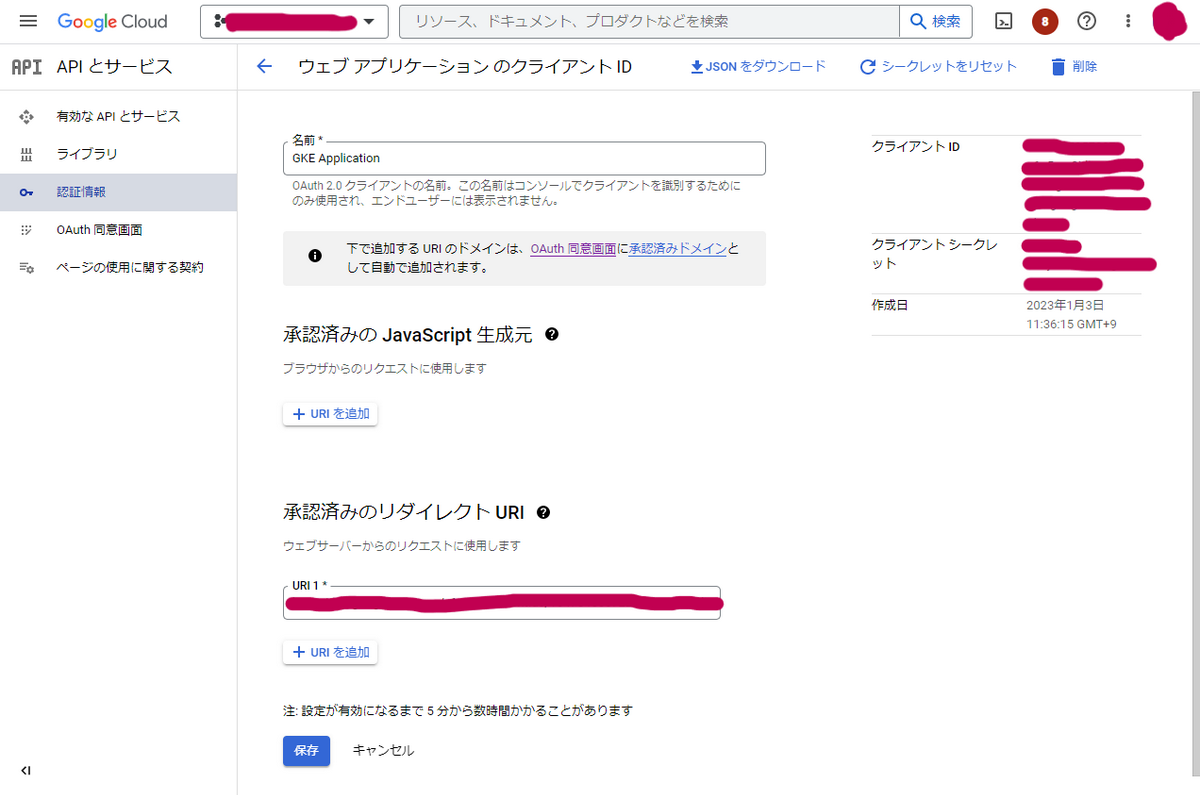Click the 削除 delete button
The width and height of the screenshot is (1200, 795).
pyautogui.click(x=1073, y=67)
